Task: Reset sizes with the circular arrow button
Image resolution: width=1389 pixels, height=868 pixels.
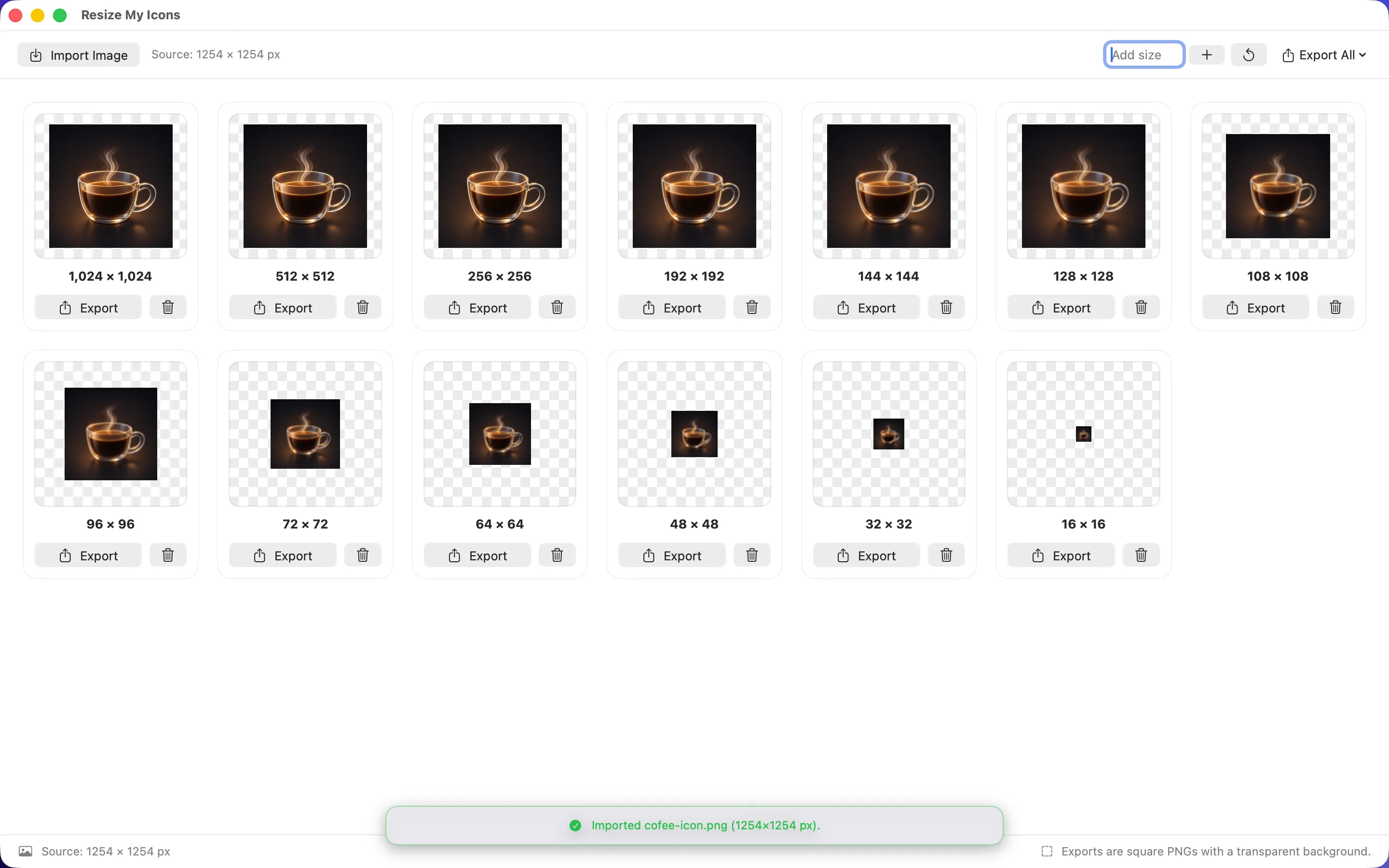Action: [1249, 54]
